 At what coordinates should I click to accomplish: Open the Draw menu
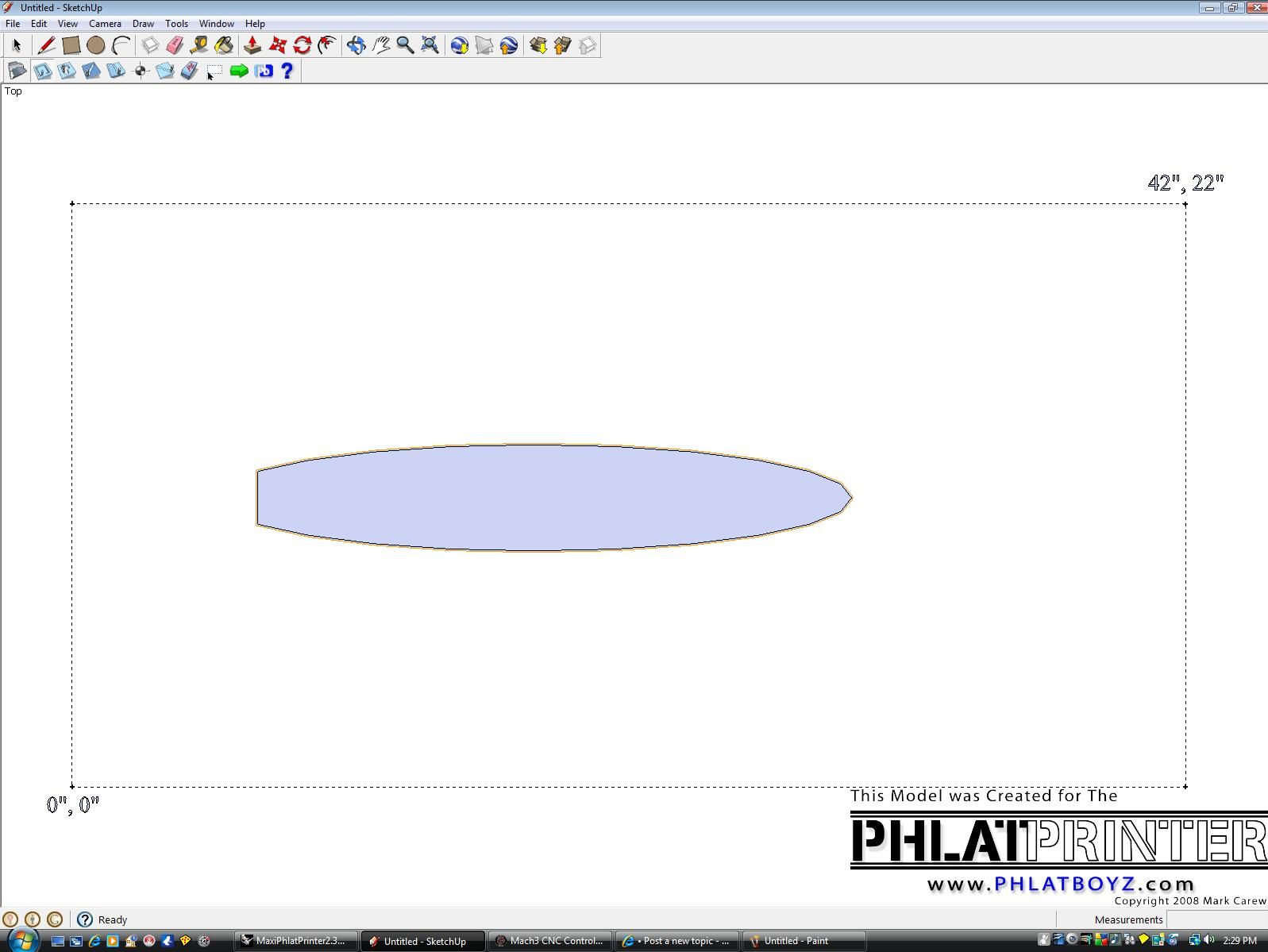143,24
